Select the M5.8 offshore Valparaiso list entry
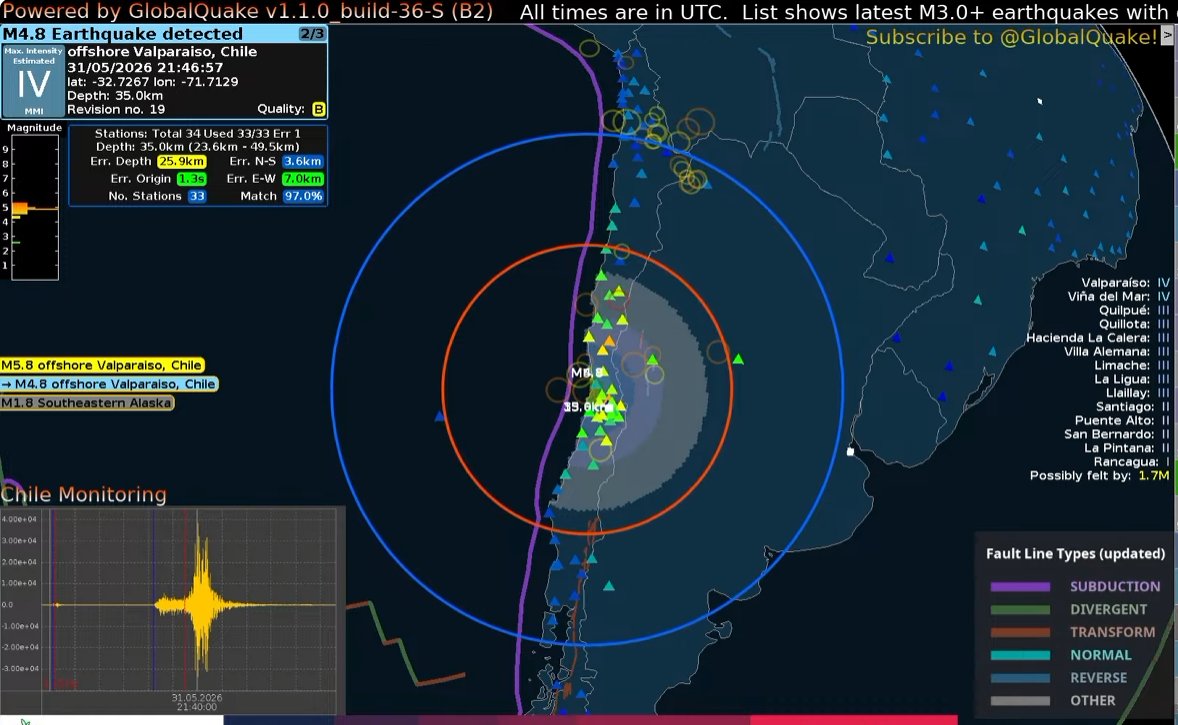The width and height of the screenshot is (1178, 725). coord(102,365)
